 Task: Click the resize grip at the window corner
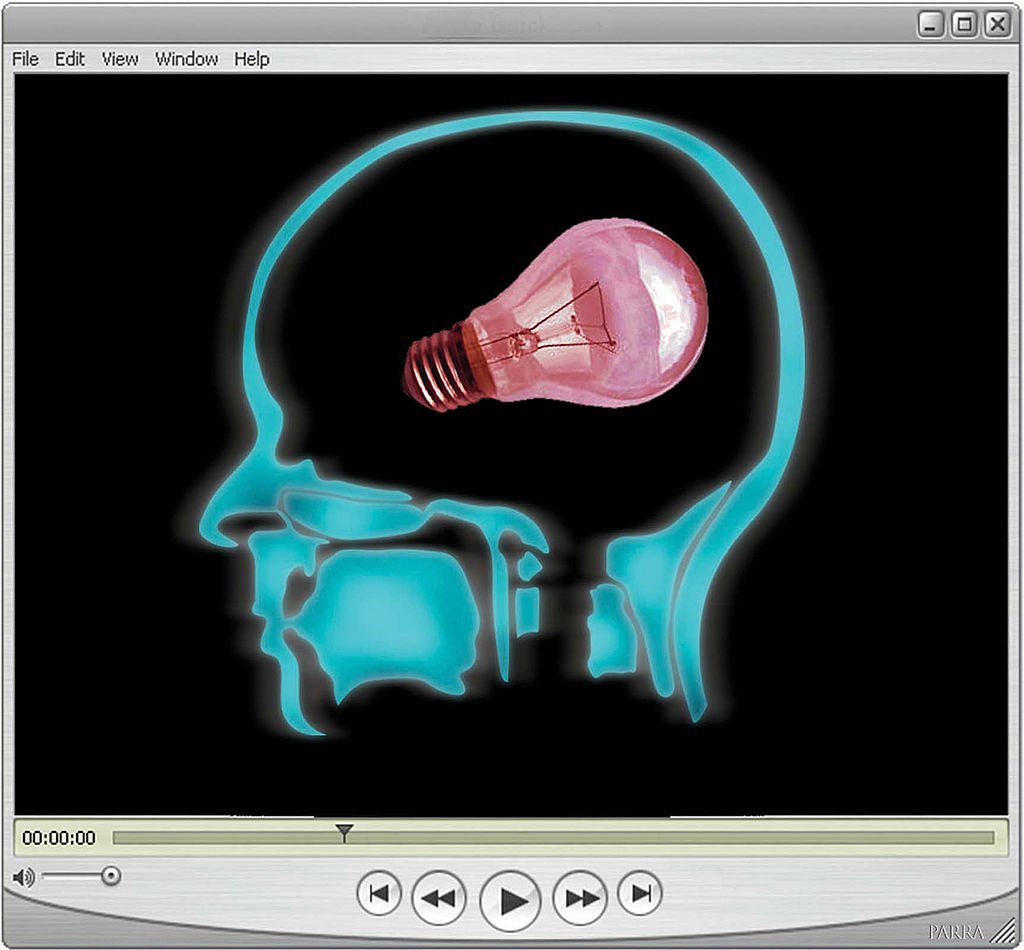point(1005,931)
